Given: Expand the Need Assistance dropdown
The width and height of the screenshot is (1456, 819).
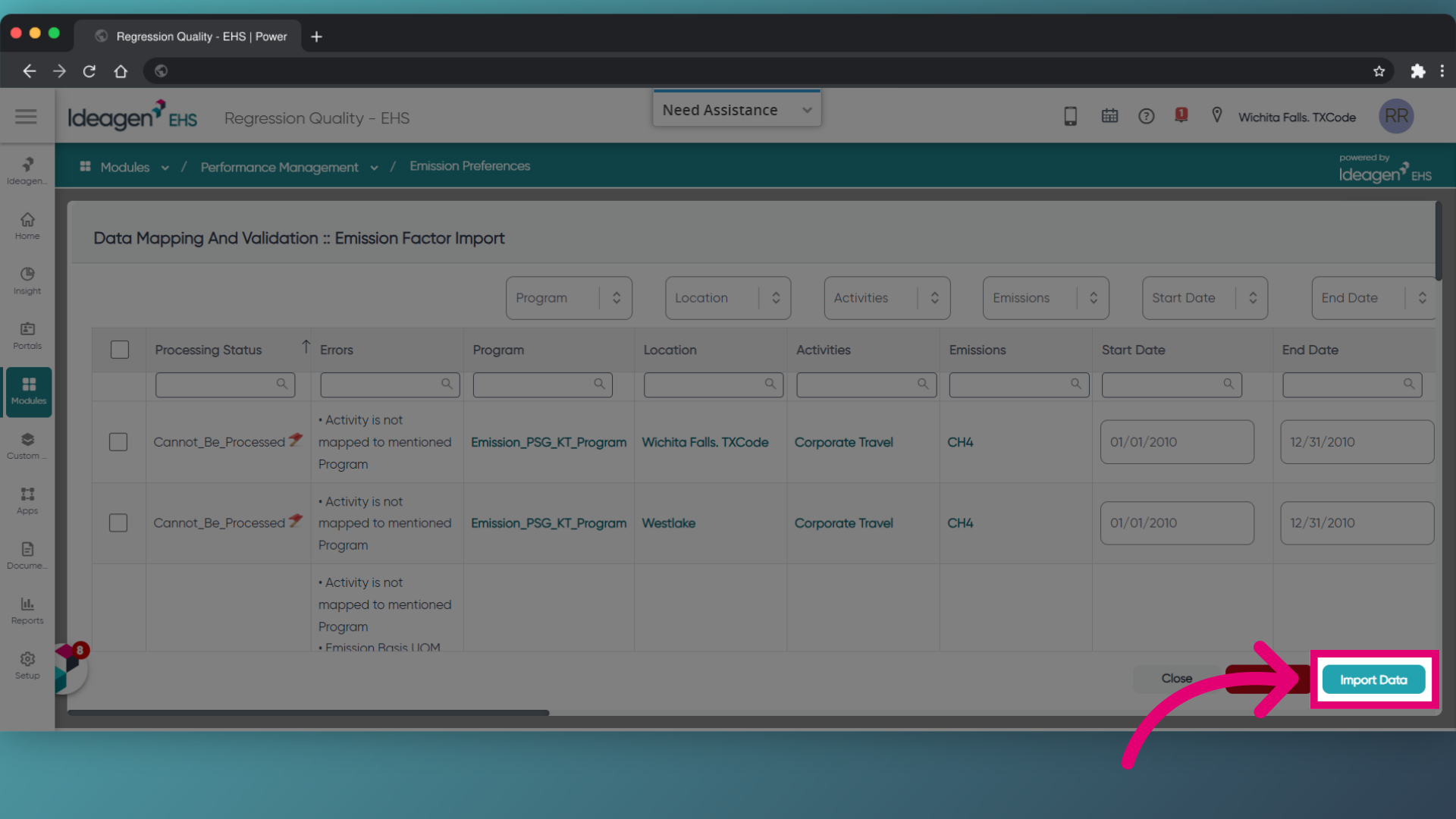Looking at the screenshot, I should point(736,110).
